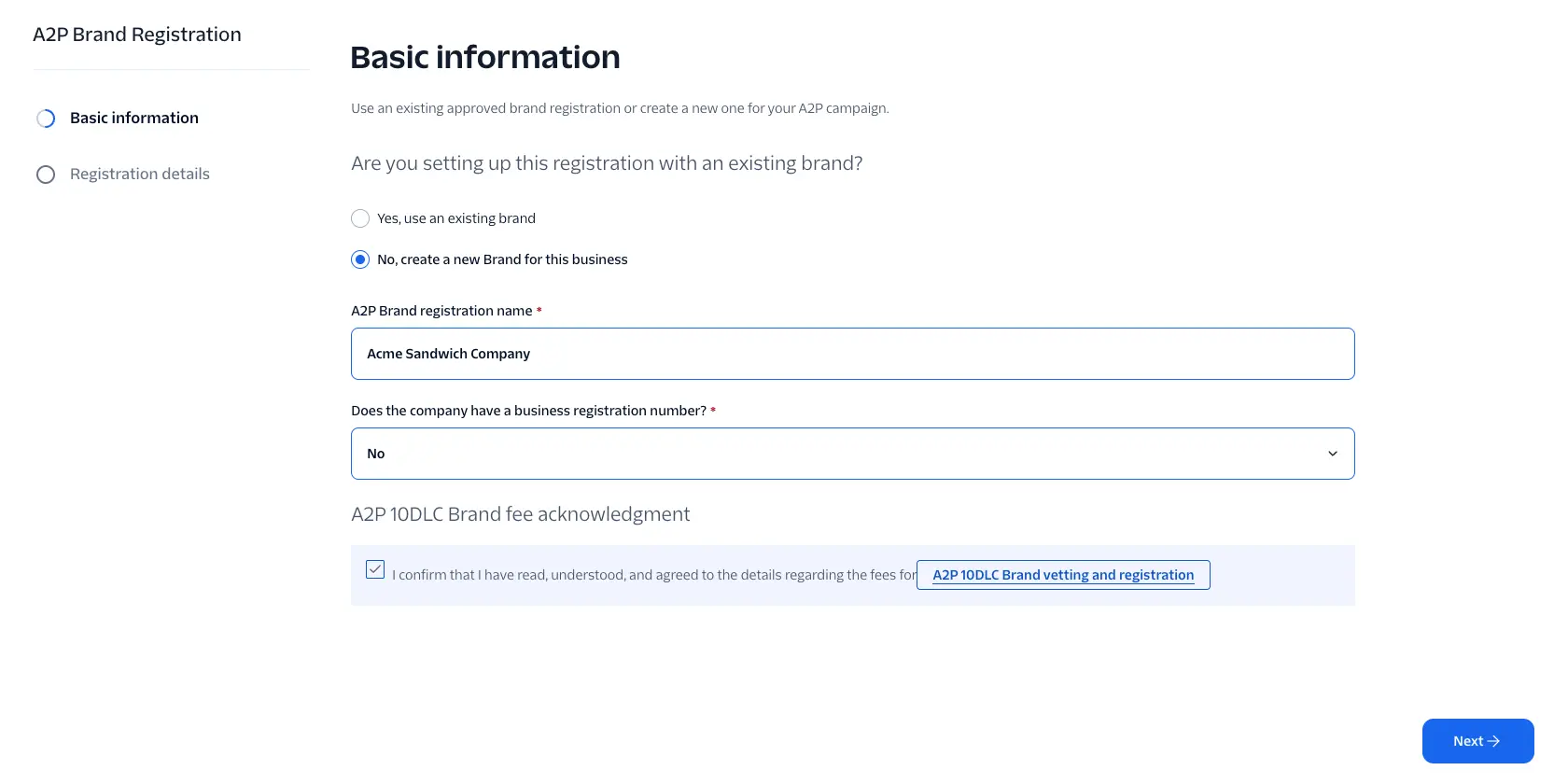Click the Next button

pos(1478,741)
